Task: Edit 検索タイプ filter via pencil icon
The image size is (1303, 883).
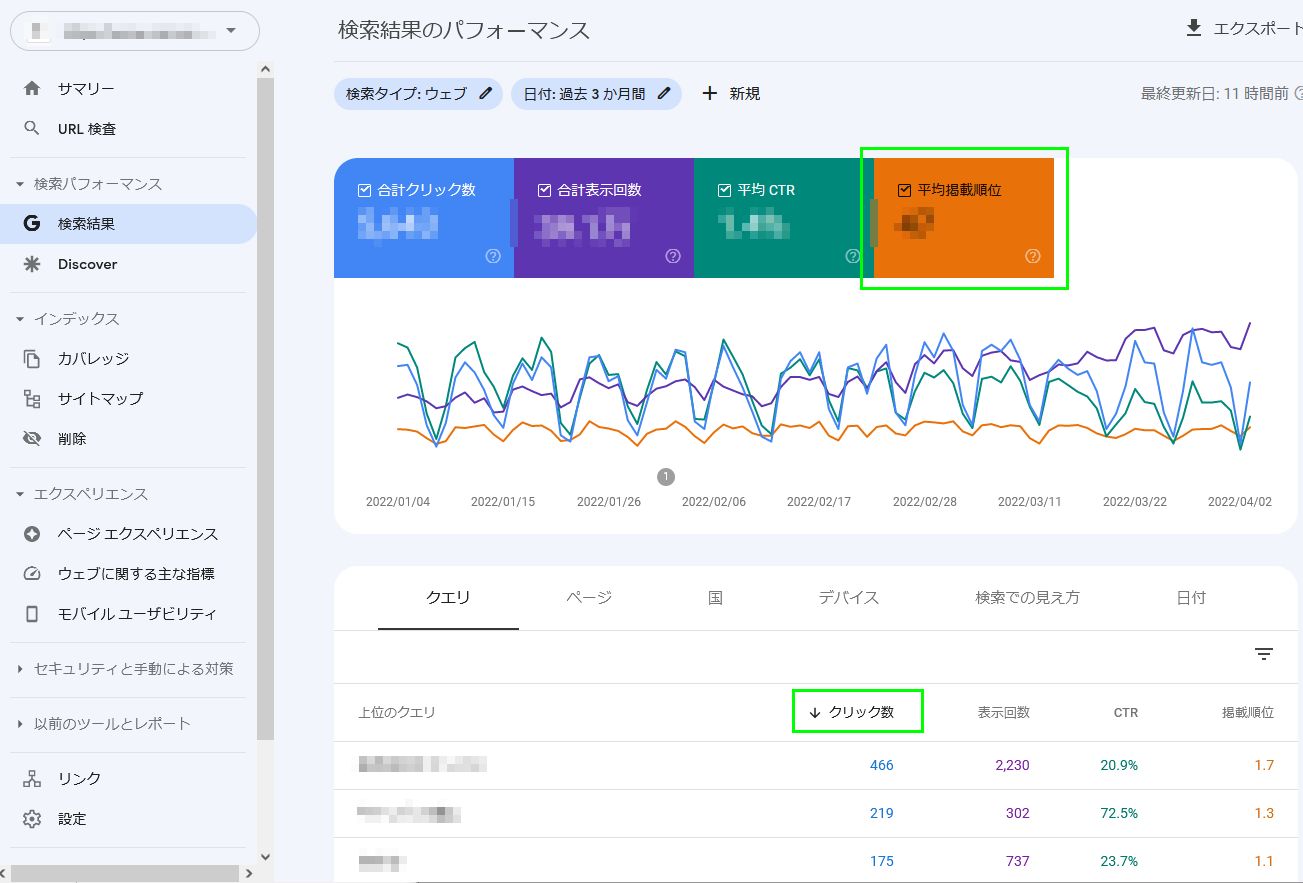Action: click(486, 93)
